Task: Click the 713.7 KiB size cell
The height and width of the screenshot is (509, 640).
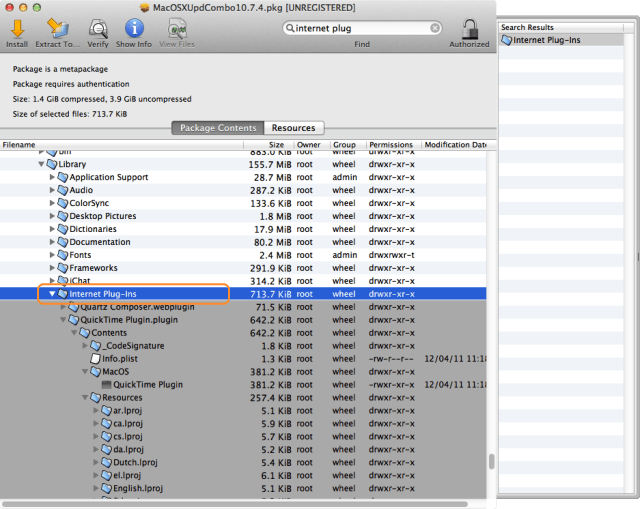Action: pos(271,294)
